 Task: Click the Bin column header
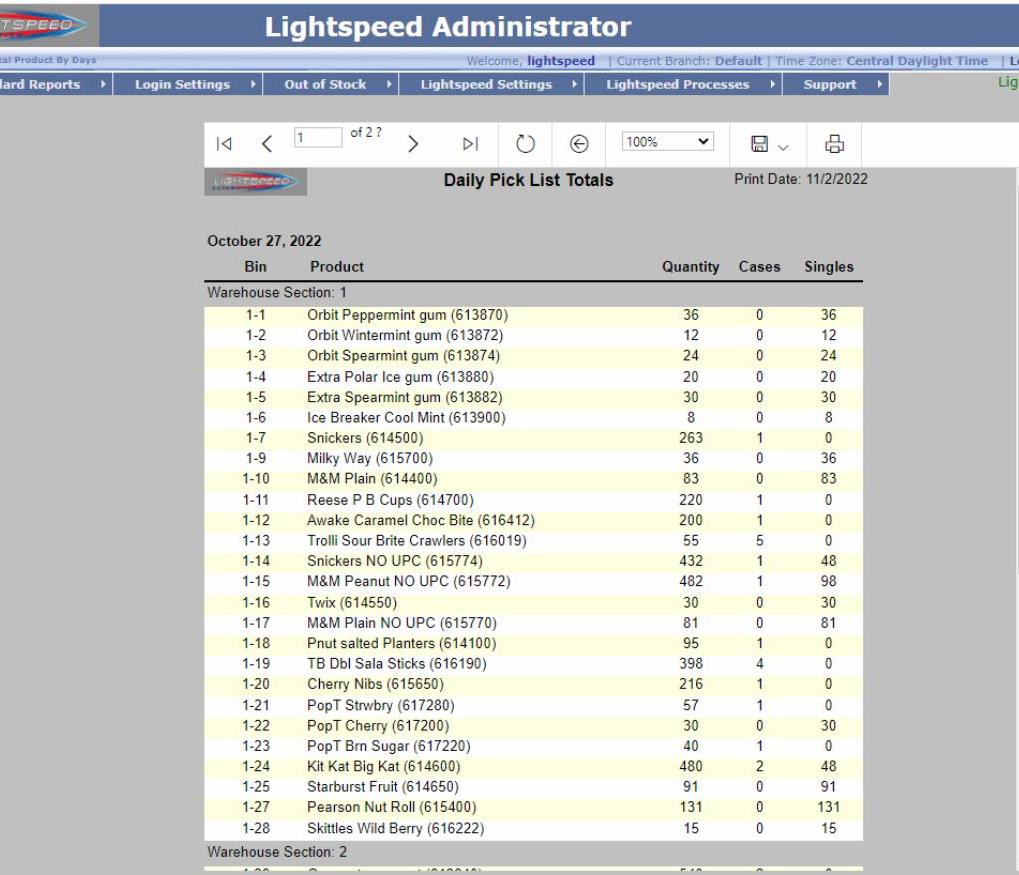(x=255, y=267)
